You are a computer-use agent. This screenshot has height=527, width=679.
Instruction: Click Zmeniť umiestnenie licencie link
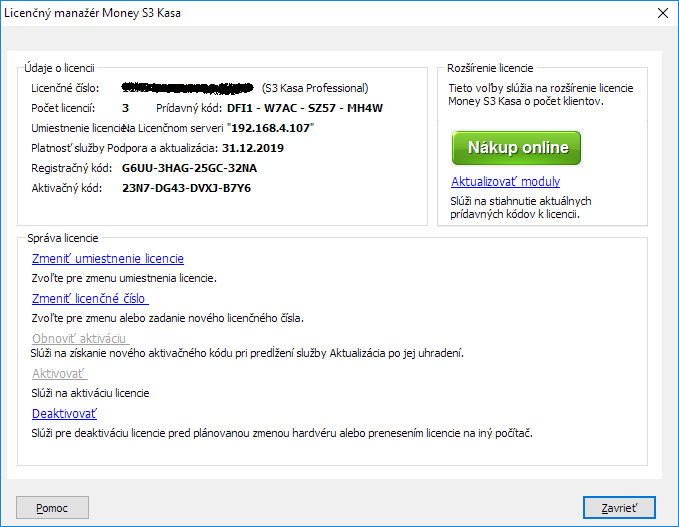pos(108,259)
